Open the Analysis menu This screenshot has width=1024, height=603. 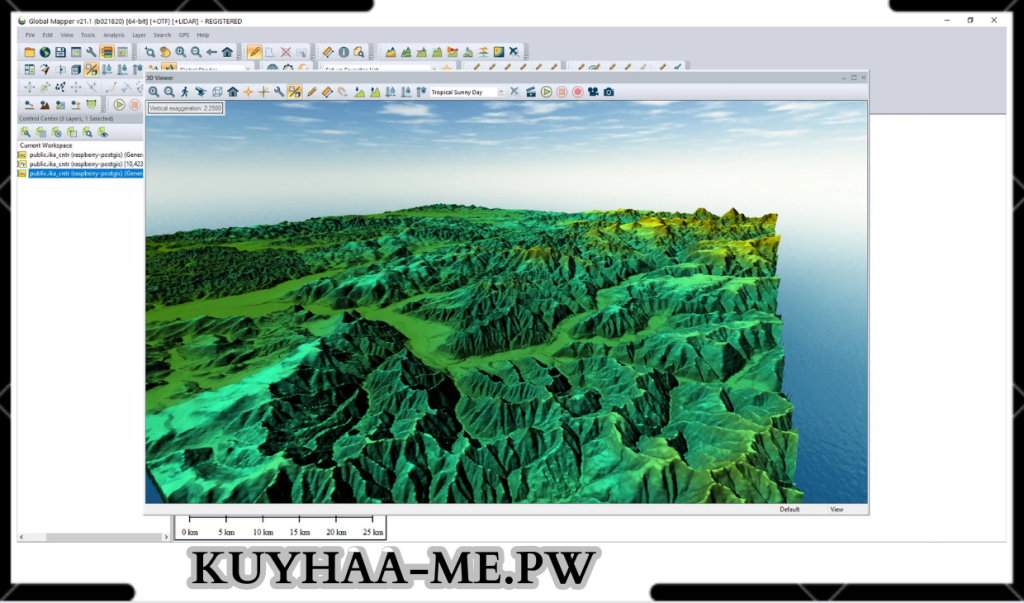pyautogui.click(x=114, y=35)
